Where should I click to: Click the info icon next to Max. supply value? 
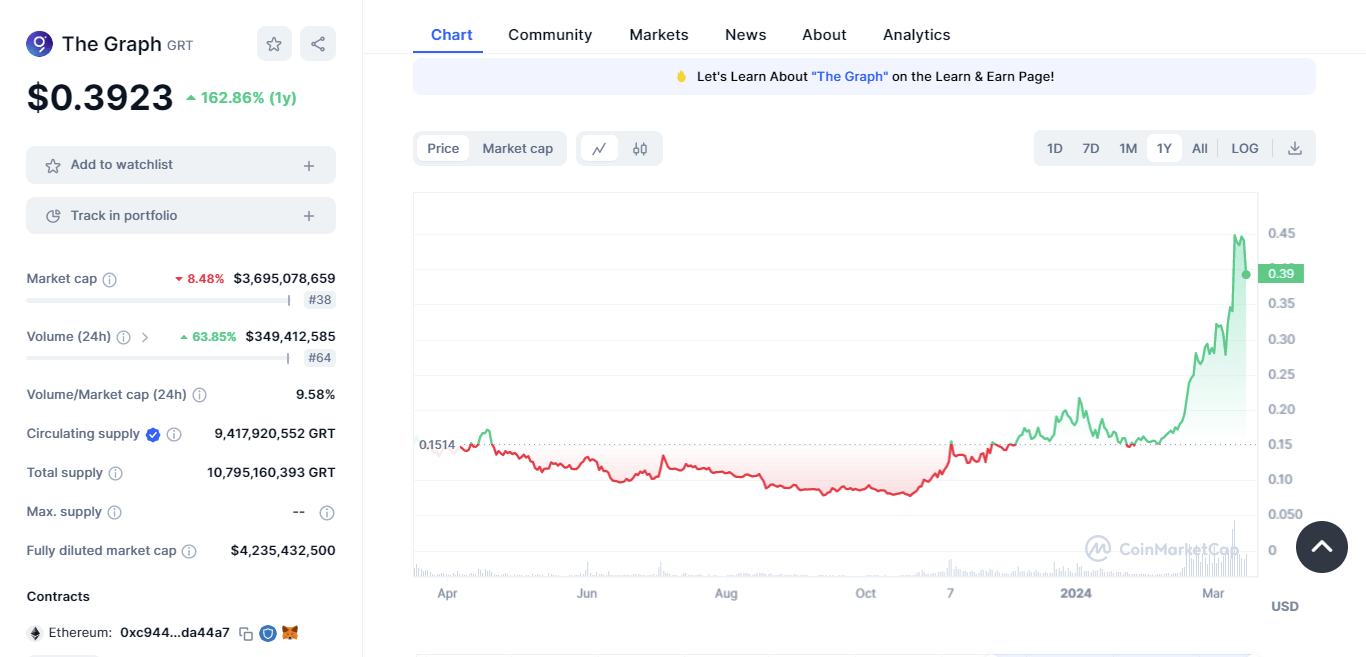[x=326, y=513]
